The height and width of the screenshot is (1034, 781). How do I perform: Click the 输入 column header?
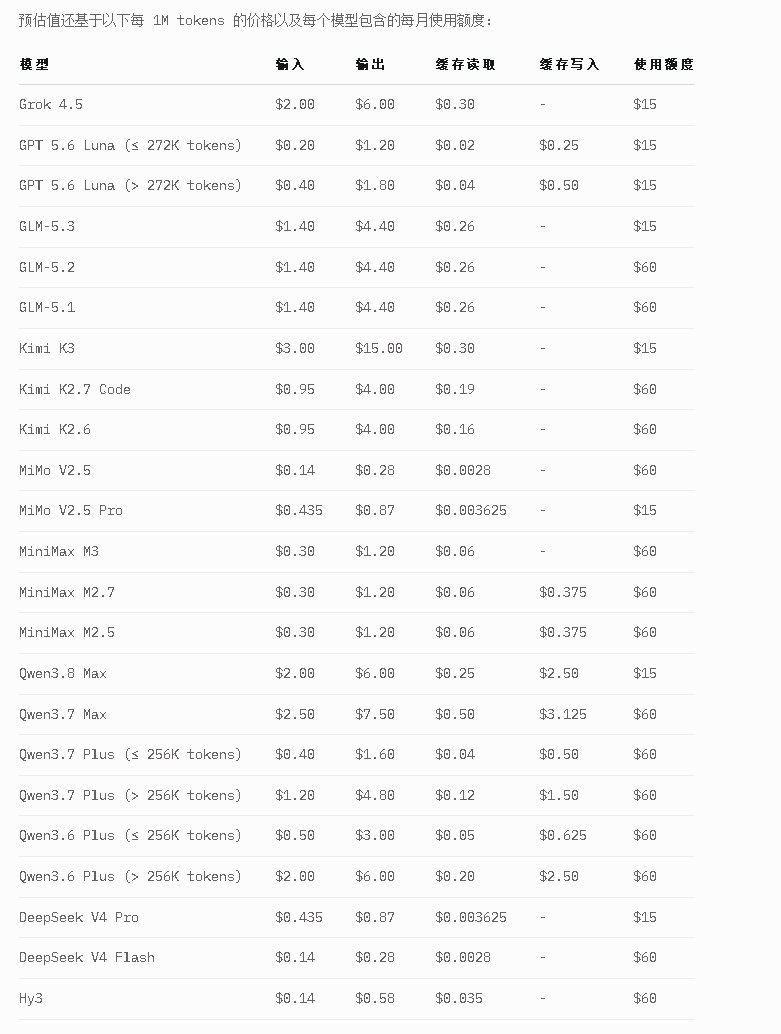click(x=290, y=65)
